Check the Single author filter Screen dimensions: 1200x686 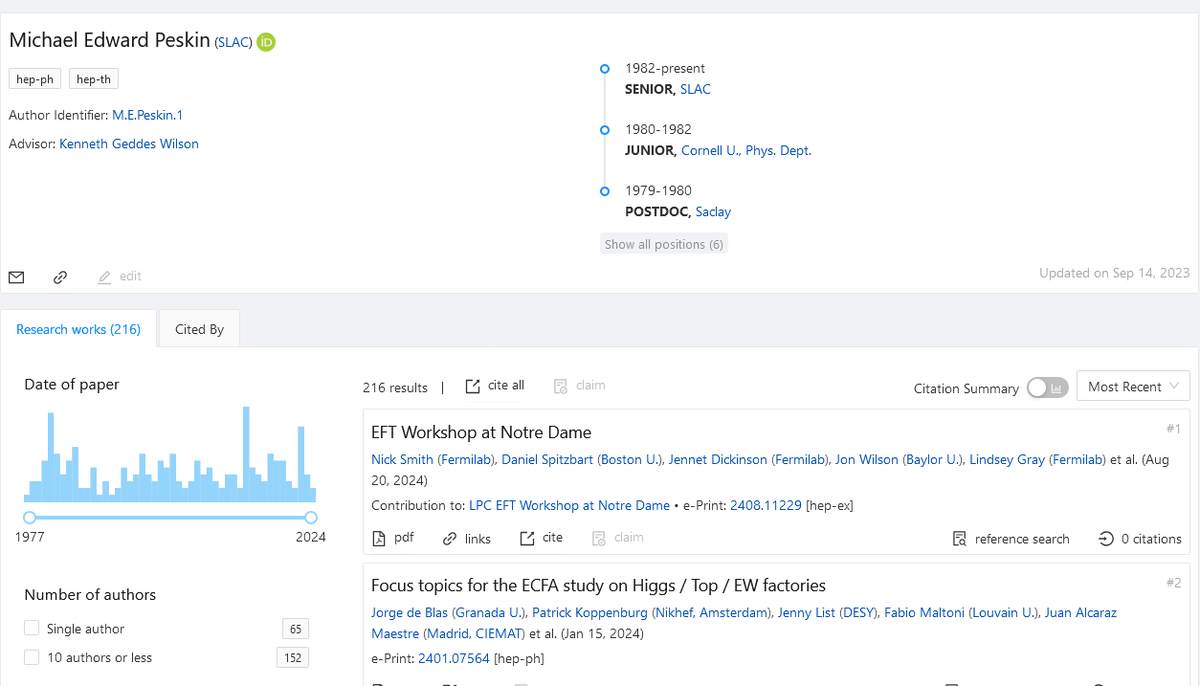32,628
